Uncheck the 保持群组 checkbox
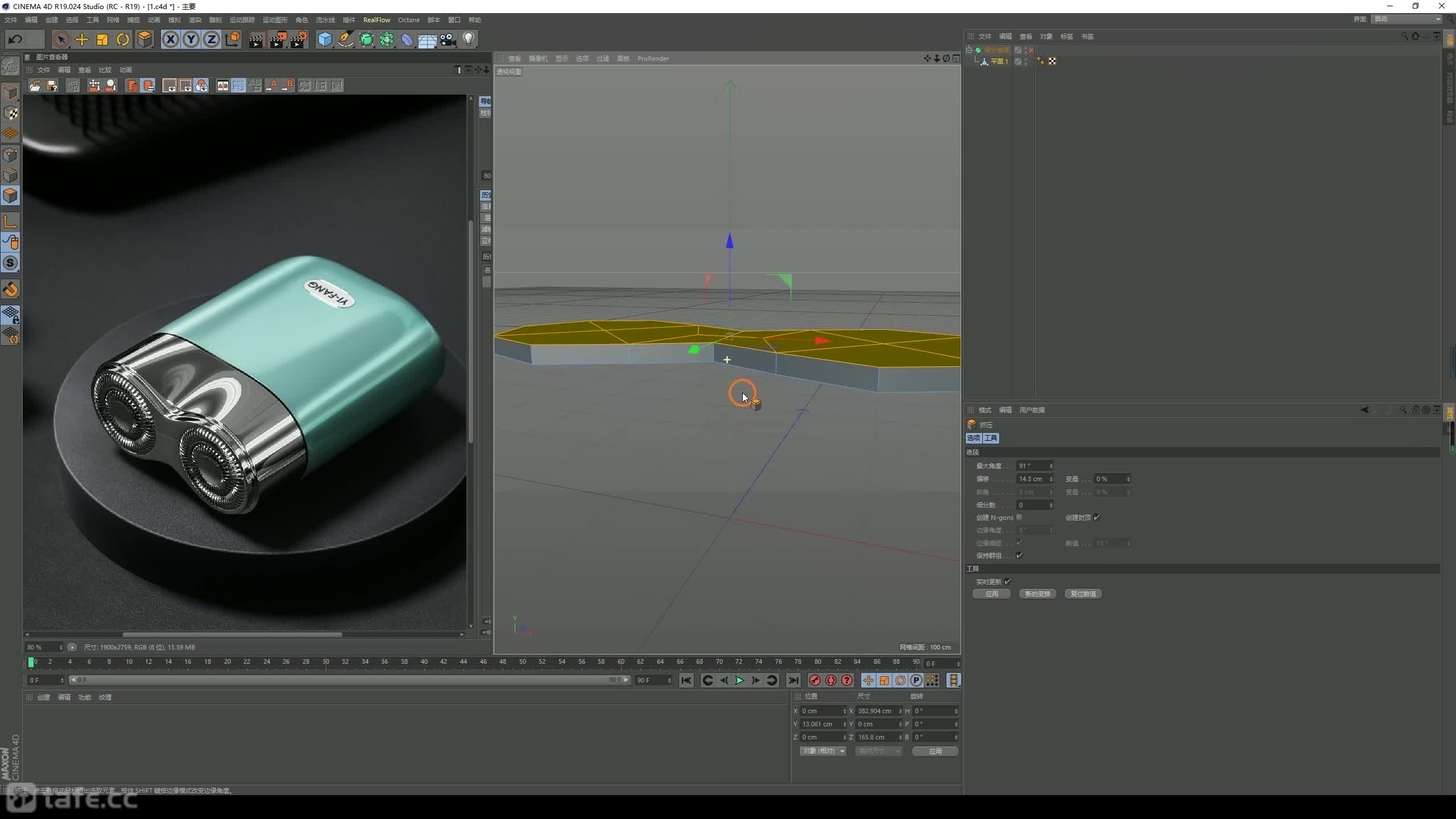The image size is (1456, 819). pyautogui.click(x=1019, y=555)
